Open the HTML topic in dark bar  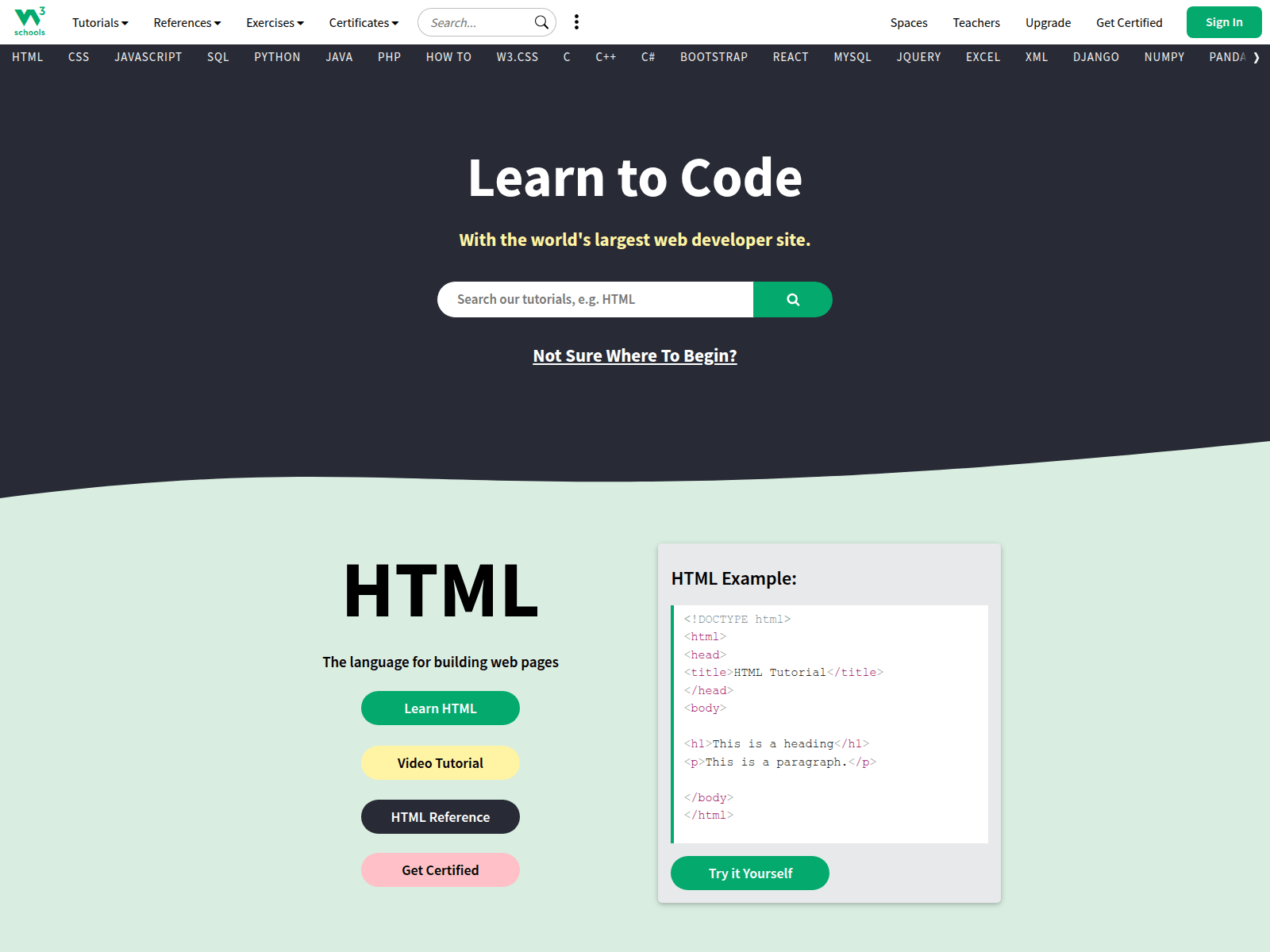[x=28, y=57]
